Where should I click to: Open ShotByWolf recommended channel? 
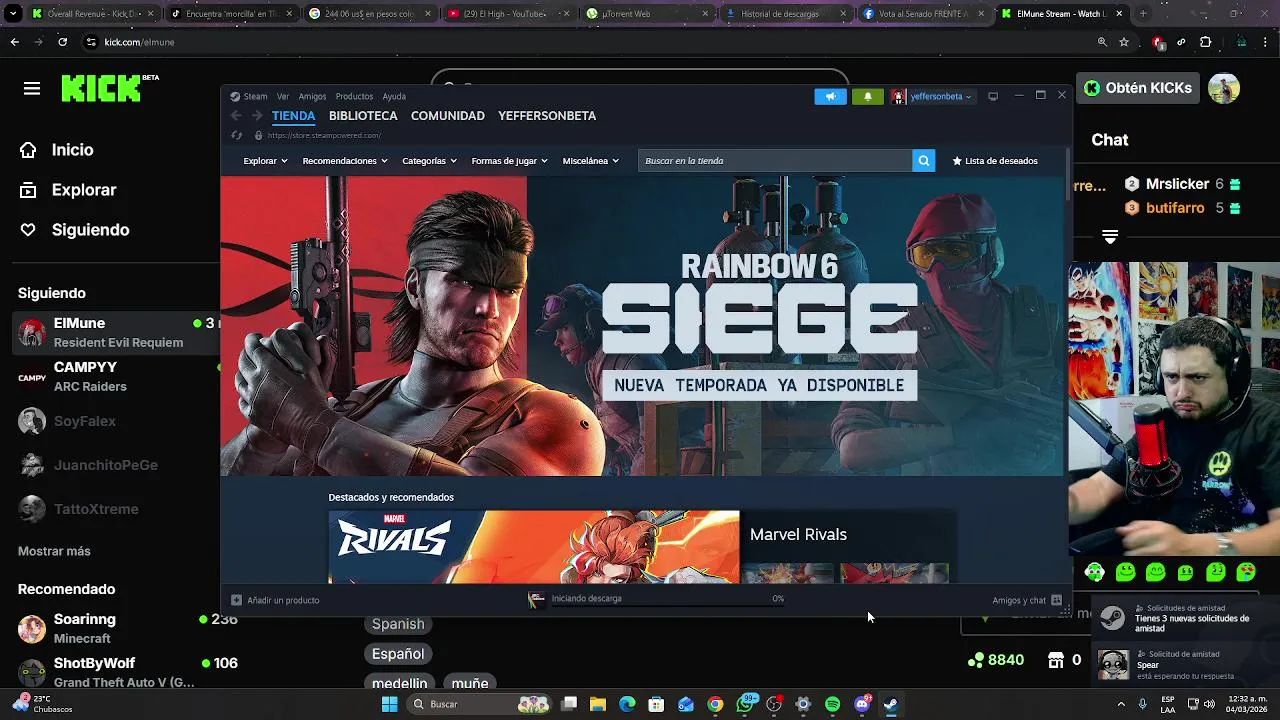(x=116, y=672)
